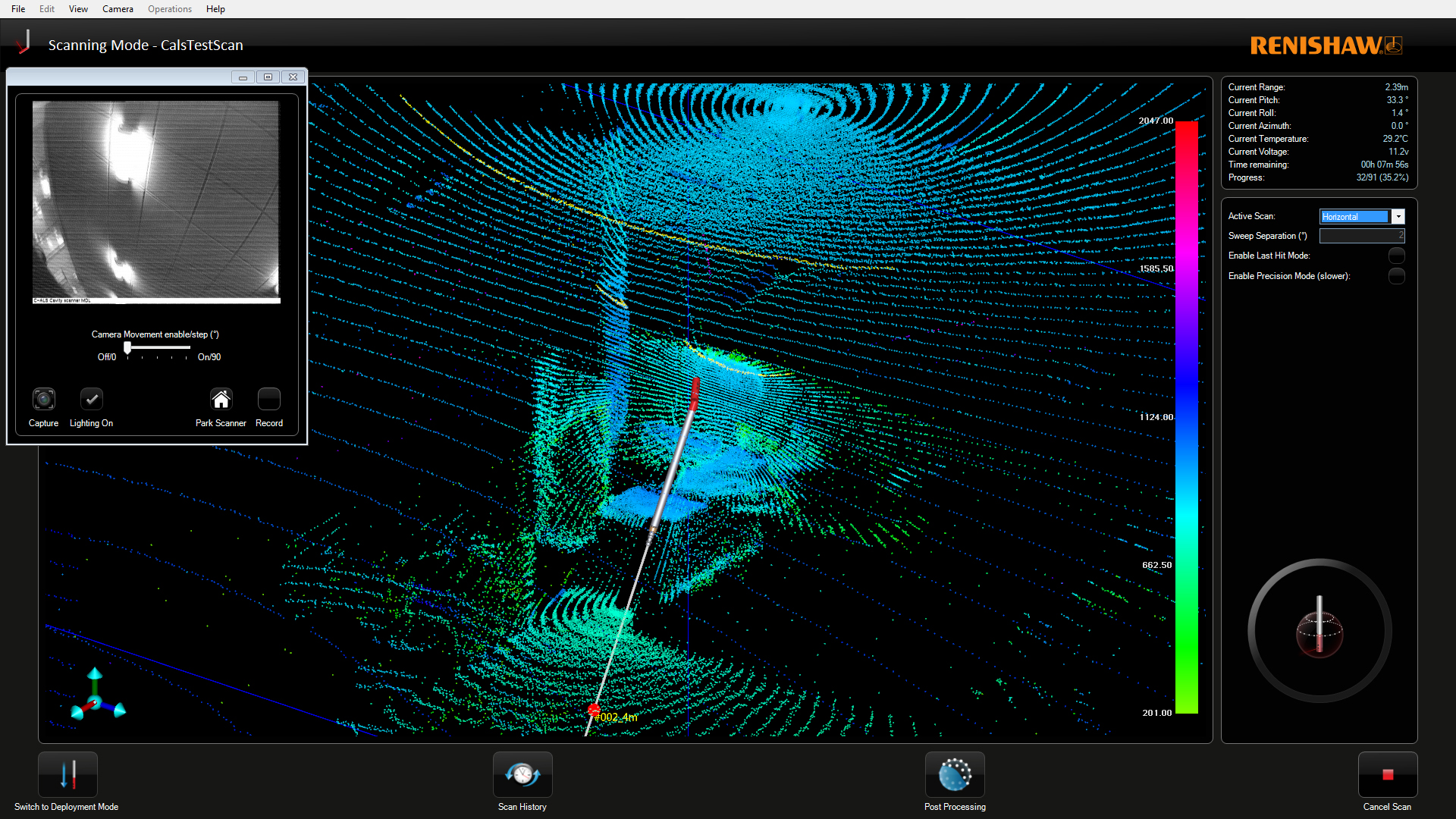
Task: Open Scan History
Action: point(522,775)
